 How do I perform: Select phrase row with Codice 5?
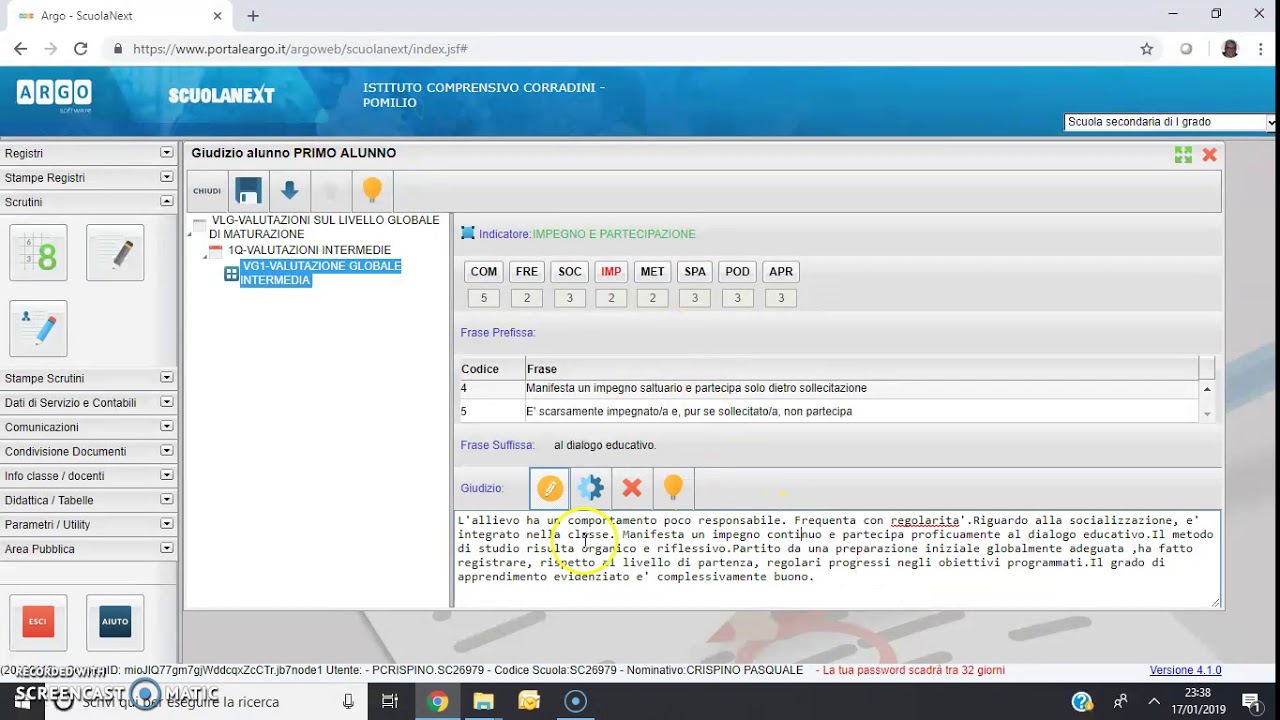tap(827, 411)
